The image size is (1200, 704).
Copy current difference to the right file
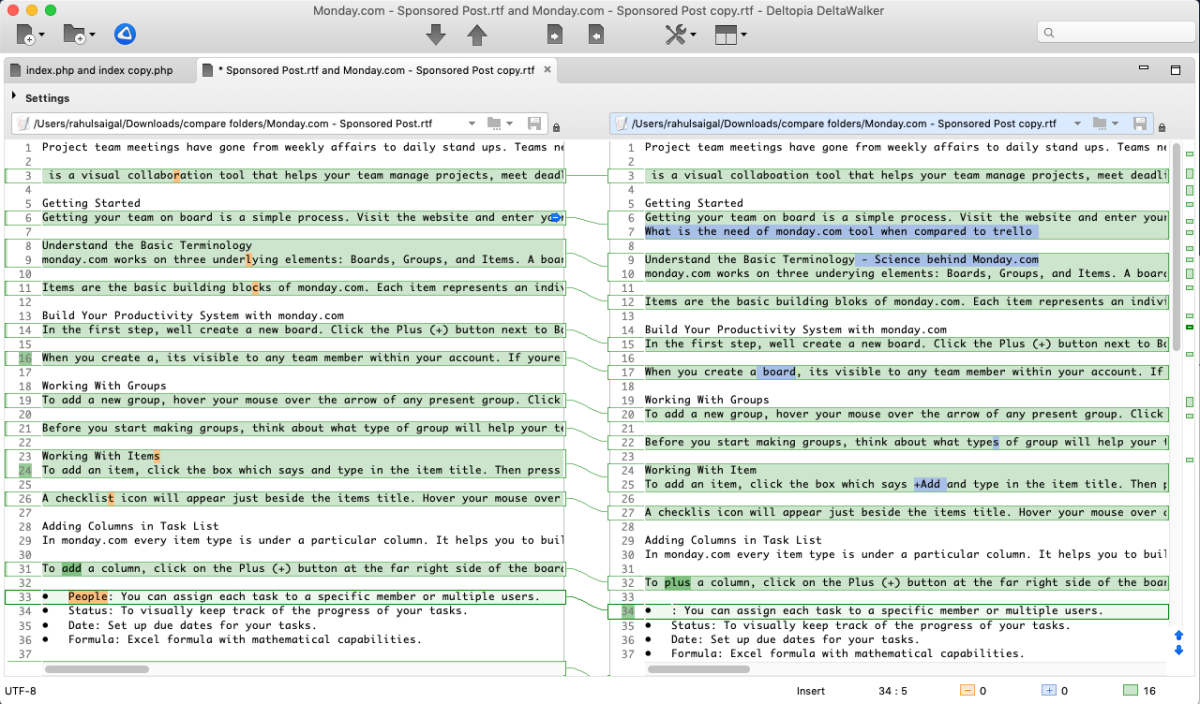(555, 35)
